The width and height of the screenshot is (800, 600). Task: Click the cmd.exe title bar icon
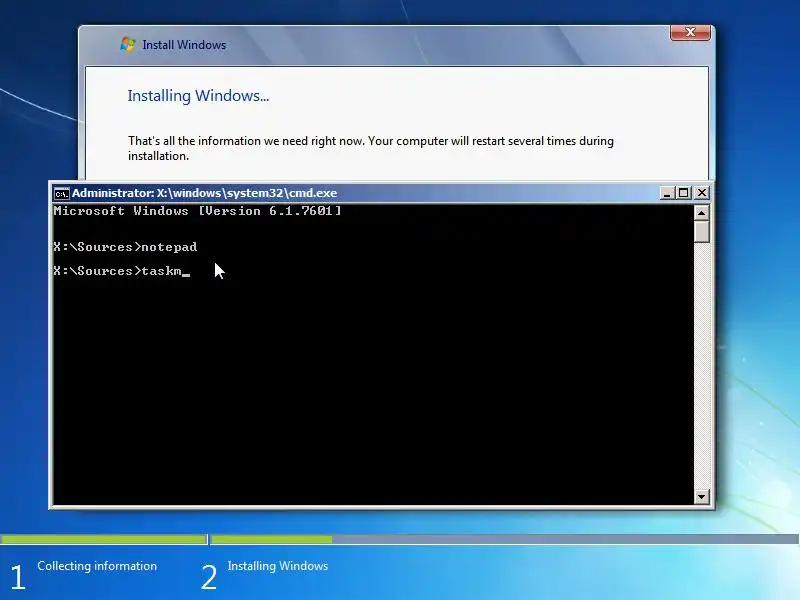[x=61, y=193]
